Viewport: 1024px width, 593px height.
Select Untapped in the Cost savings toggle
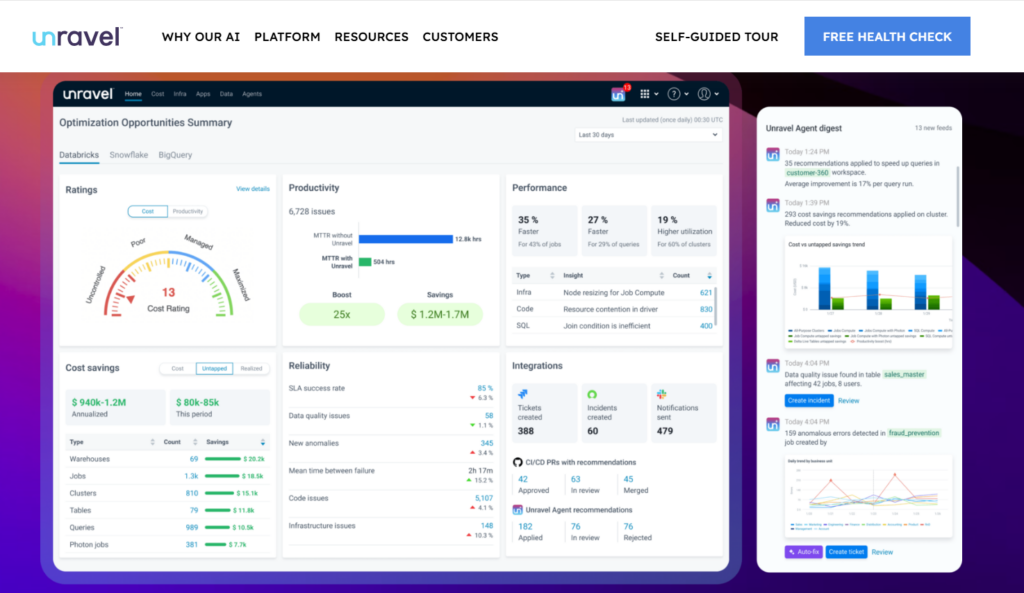[x=214, y=369]
